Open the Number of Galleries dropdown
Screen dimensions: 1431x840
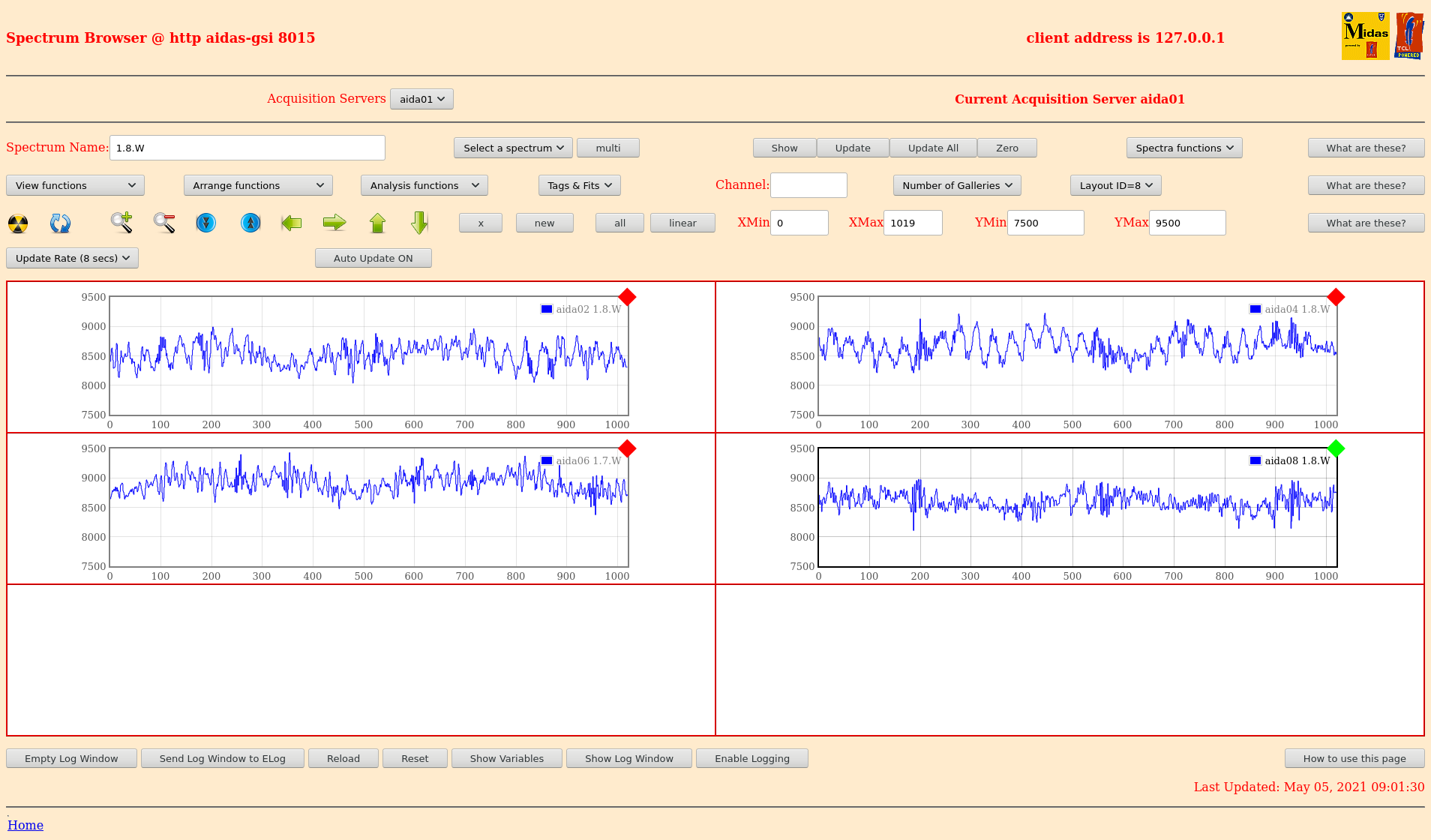click(x=957, y=185)
